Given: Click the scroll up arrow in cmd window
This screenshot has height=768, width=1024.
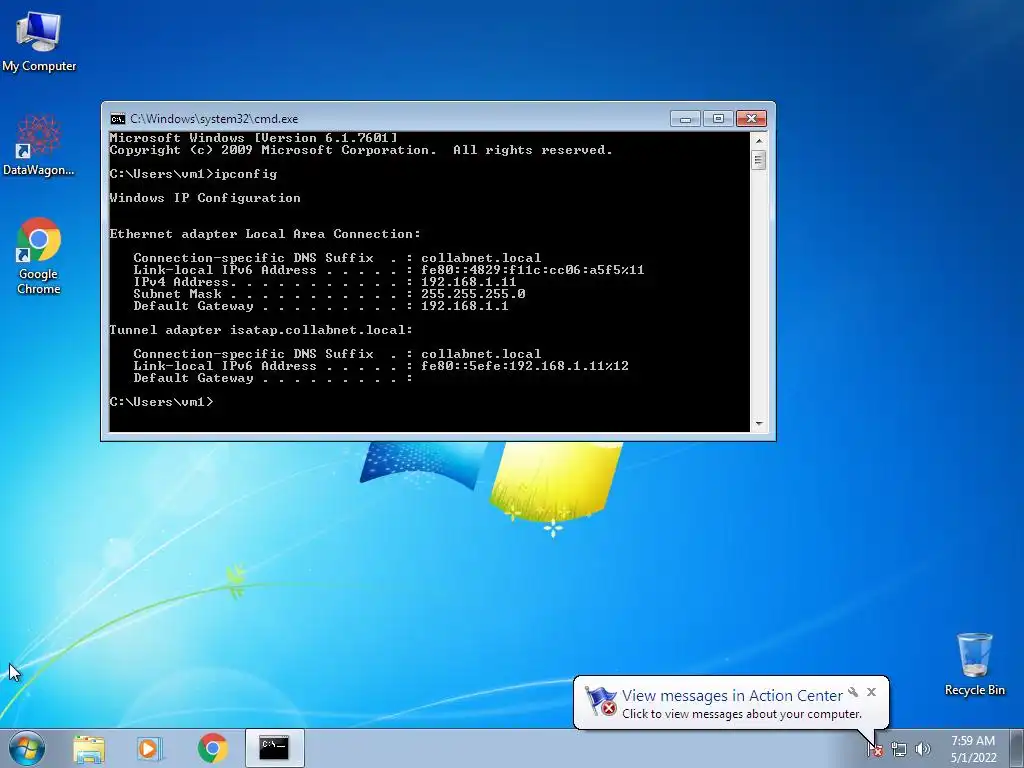Looking at the screenshot, I should [x=758, y=140].
